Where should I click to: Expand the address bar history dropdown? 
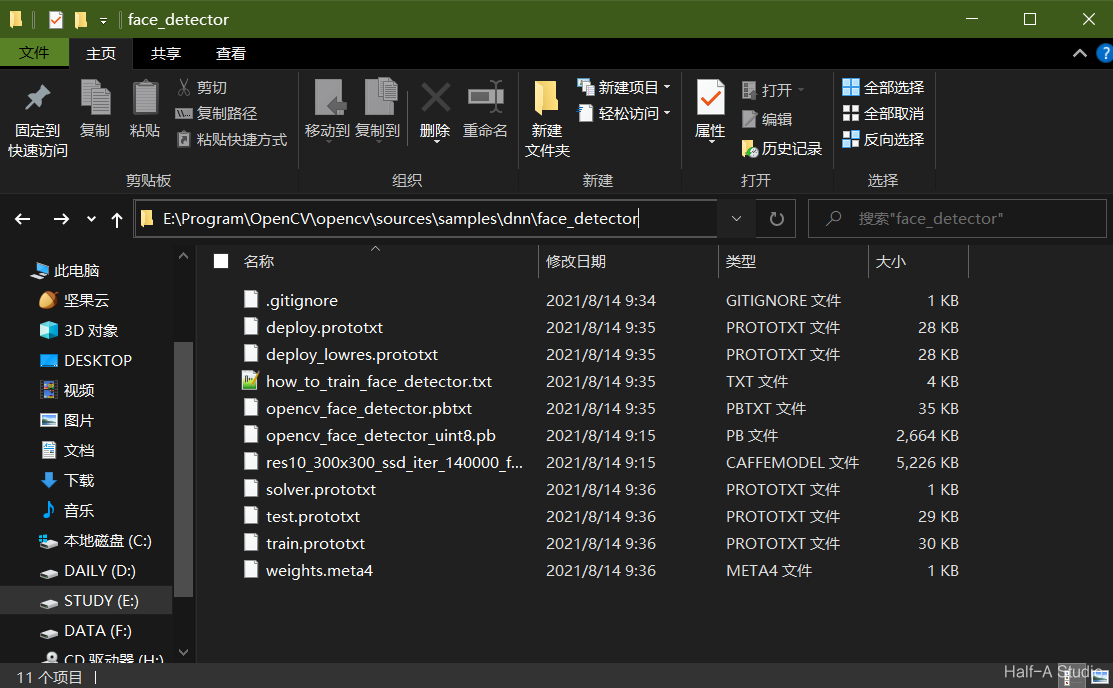pos(736,219)
